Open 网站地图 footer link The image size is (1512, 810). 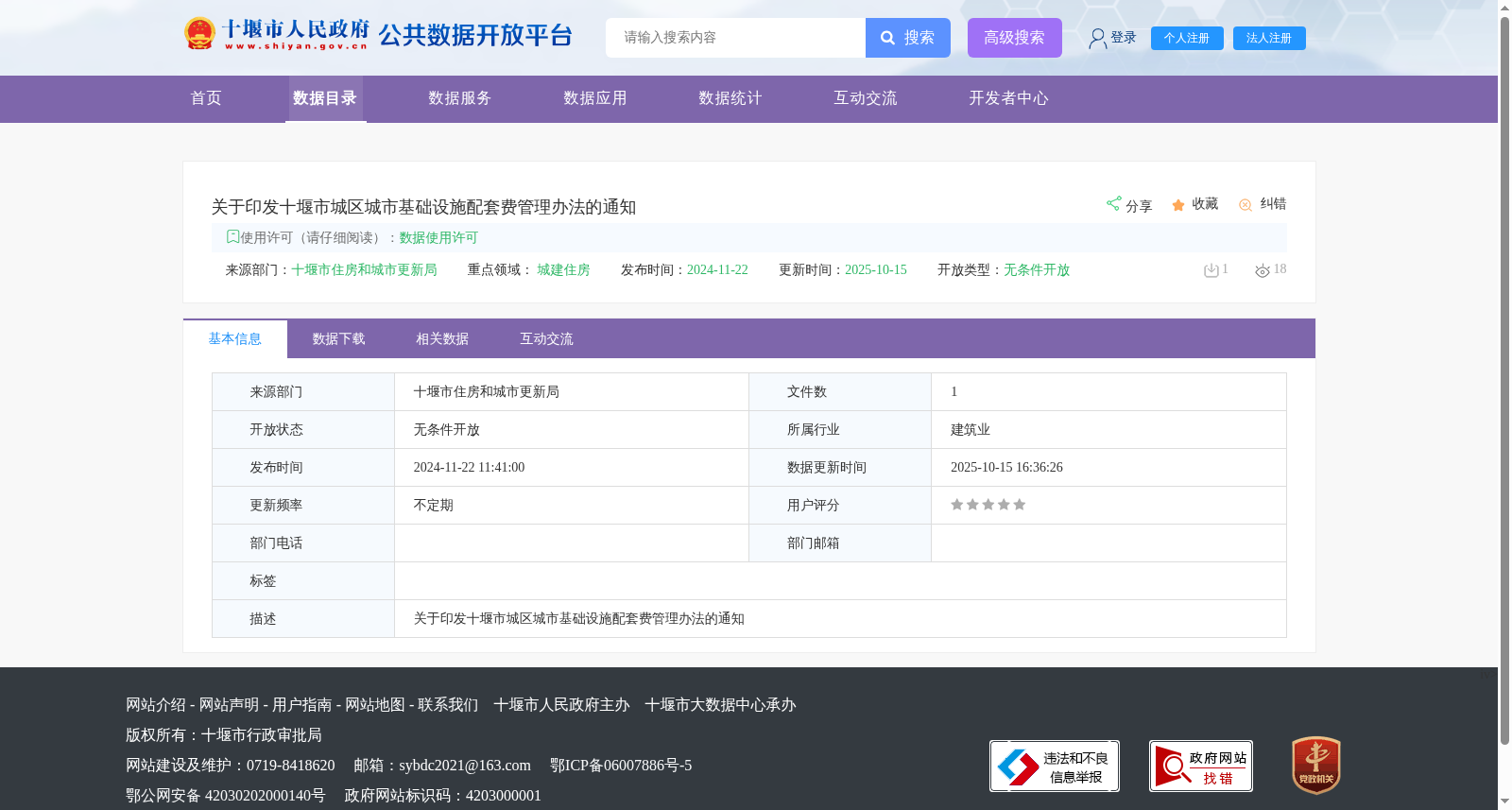coord(375,705)
